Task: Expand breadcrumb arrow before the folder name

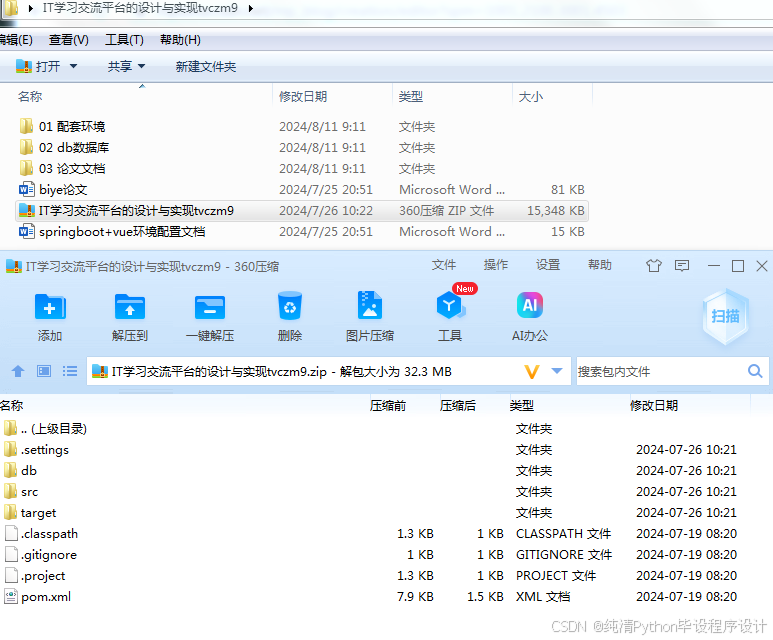Action: [x=31, y=8]
